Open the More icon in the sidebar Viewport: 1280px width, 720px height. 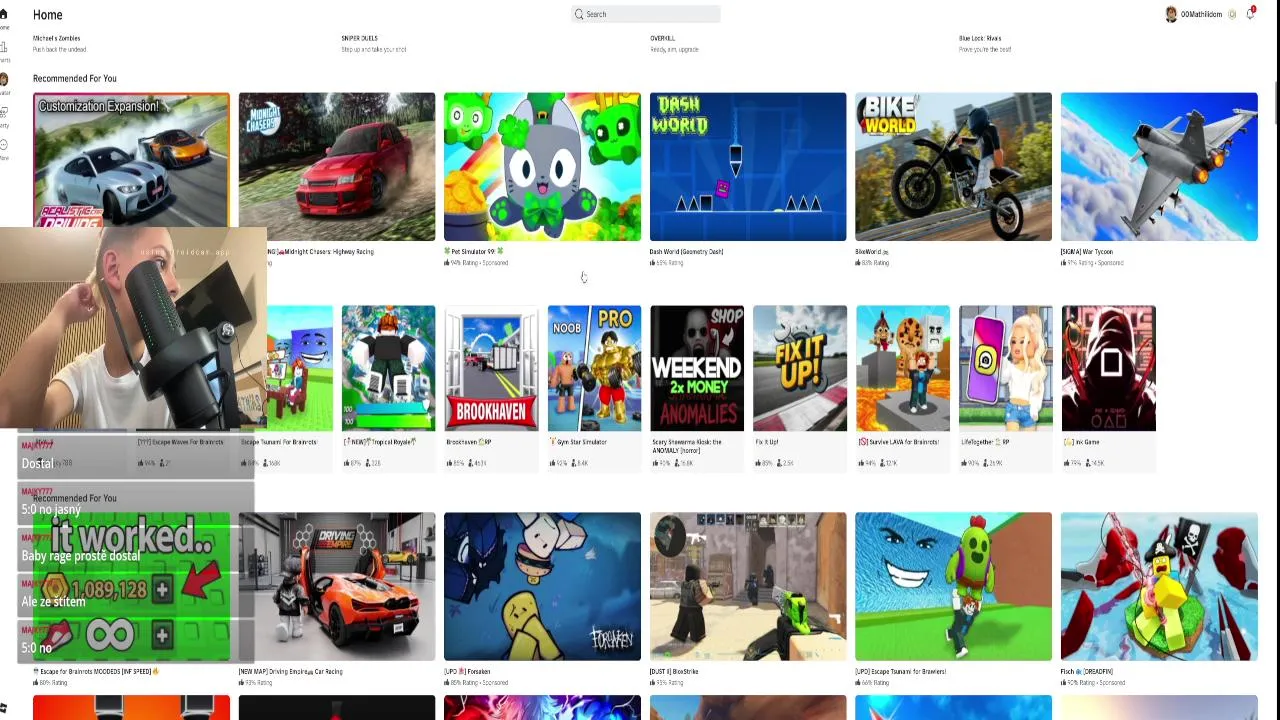coord(4,146)
